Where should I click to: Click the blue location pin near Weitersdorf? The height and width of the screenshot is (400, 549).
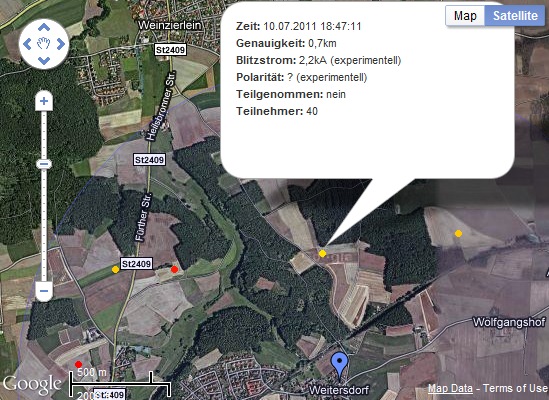(339, 366)
